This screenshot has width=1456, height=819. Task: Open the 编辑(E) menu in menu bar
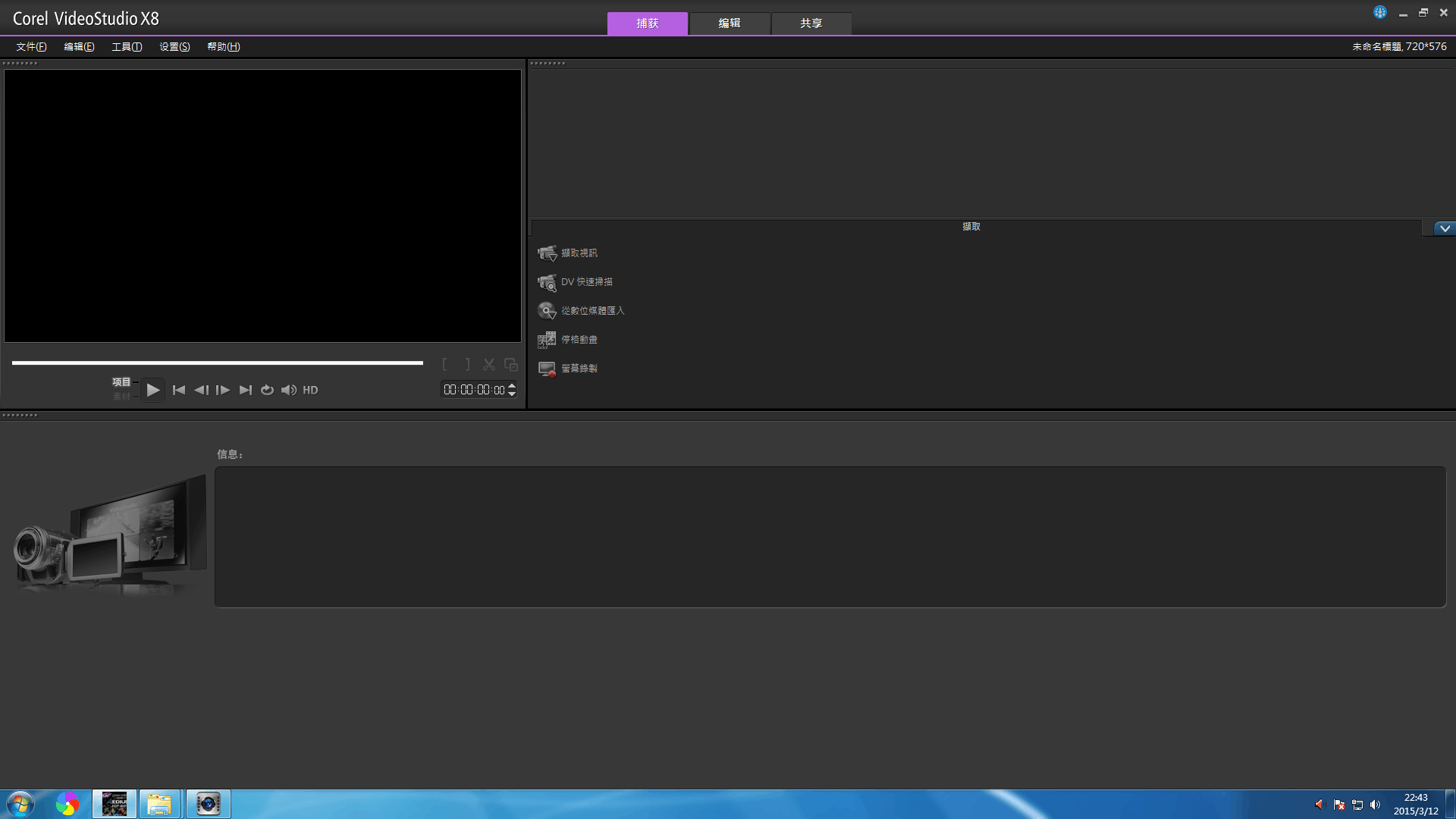coord(79,47)
